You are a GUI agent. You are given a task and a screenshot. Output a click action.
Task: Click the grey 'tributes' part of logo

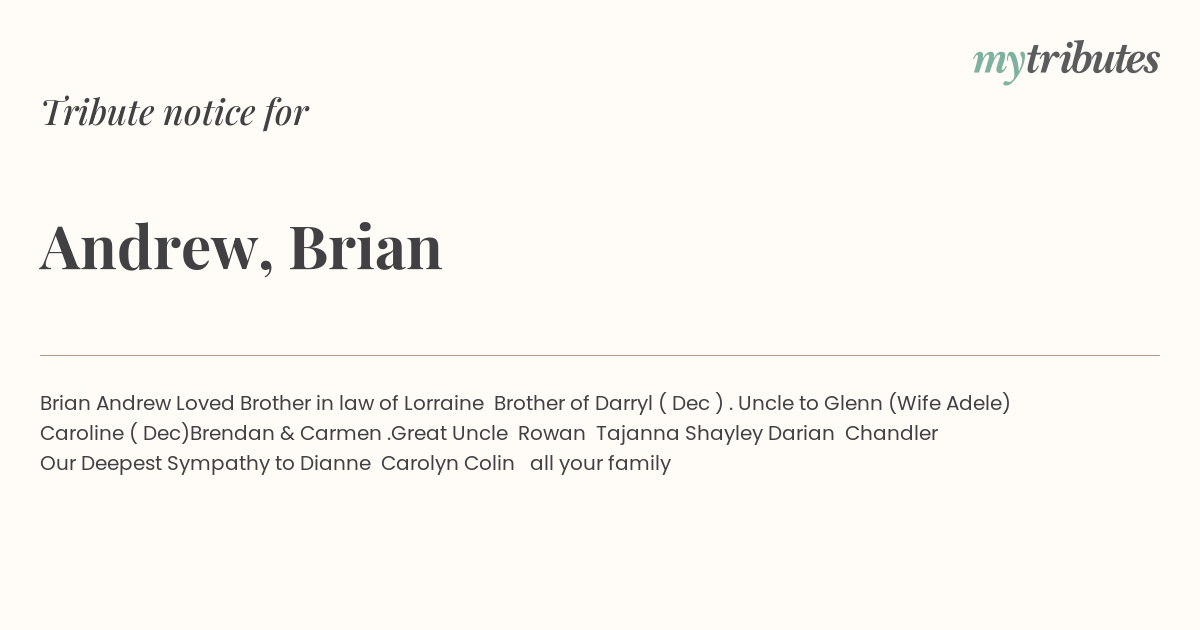pos(1093,58)
